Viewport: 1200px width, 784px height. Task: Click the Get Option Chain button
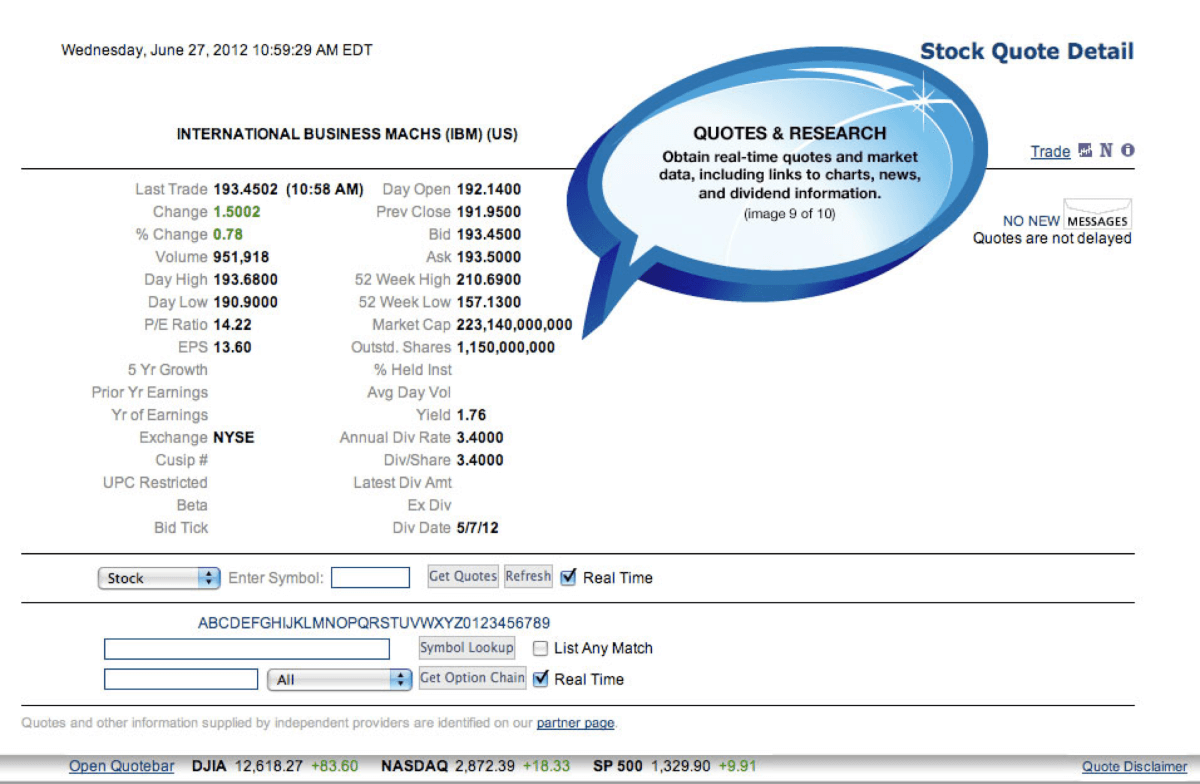472,678
